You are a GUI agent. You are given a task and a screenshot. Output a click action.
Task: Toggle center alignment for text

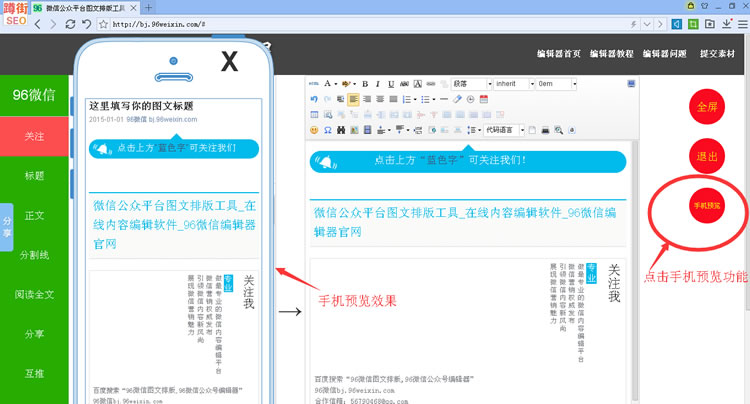click(x=367, y=99)
